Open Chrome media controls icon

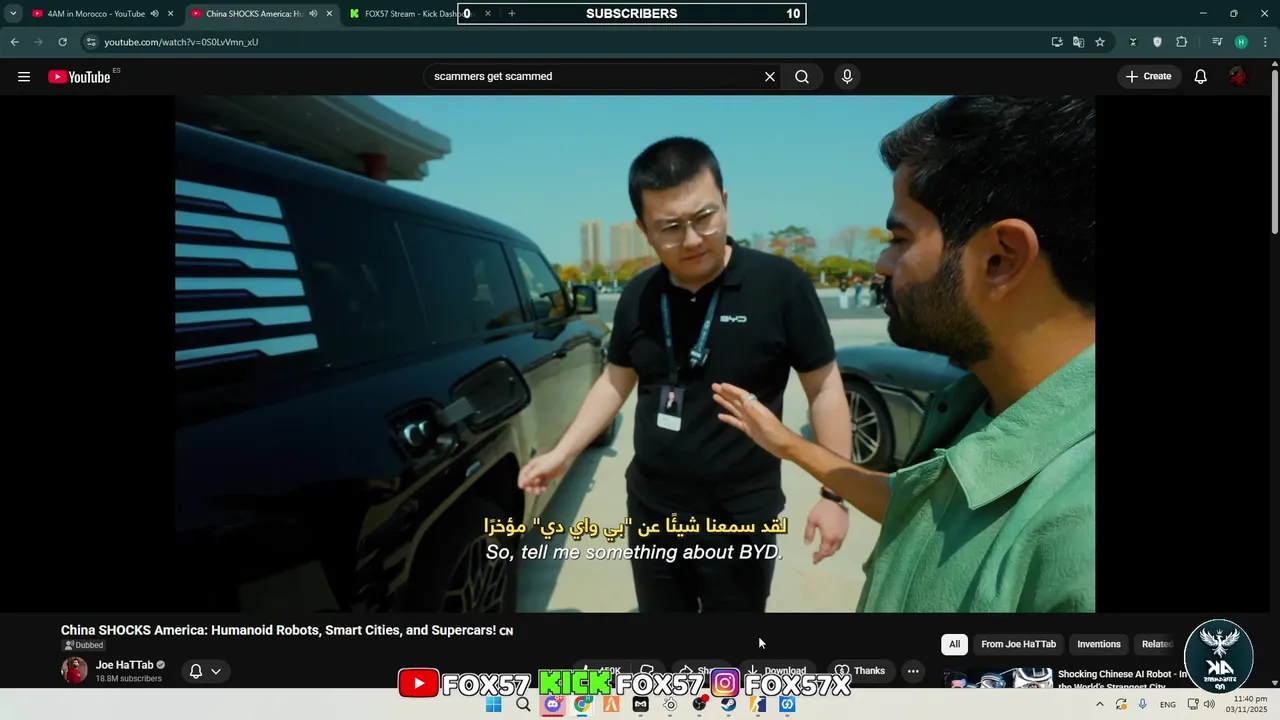coord(1217,42)
